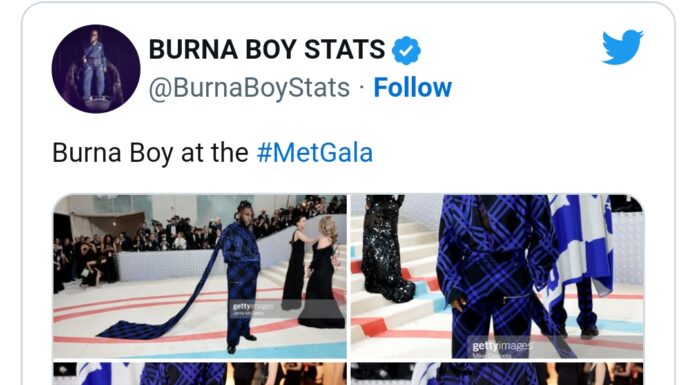Open the Burna Boy Stats profile avatar
The height and width of the screenshot is (385, 696).
click(x=96, y=69)
